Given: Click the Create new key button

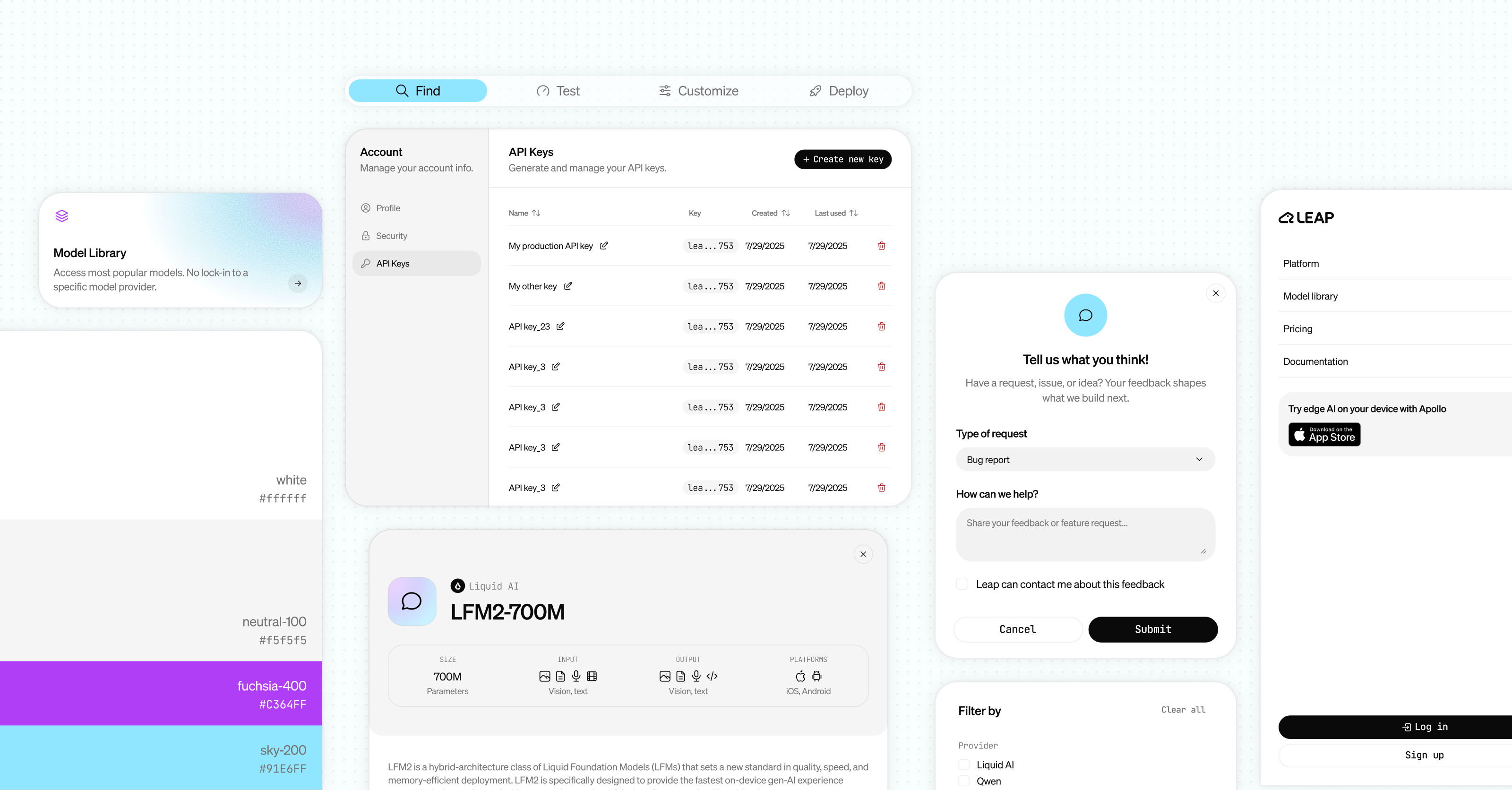Looking at the screenshot, I should (x=842, y=159).
